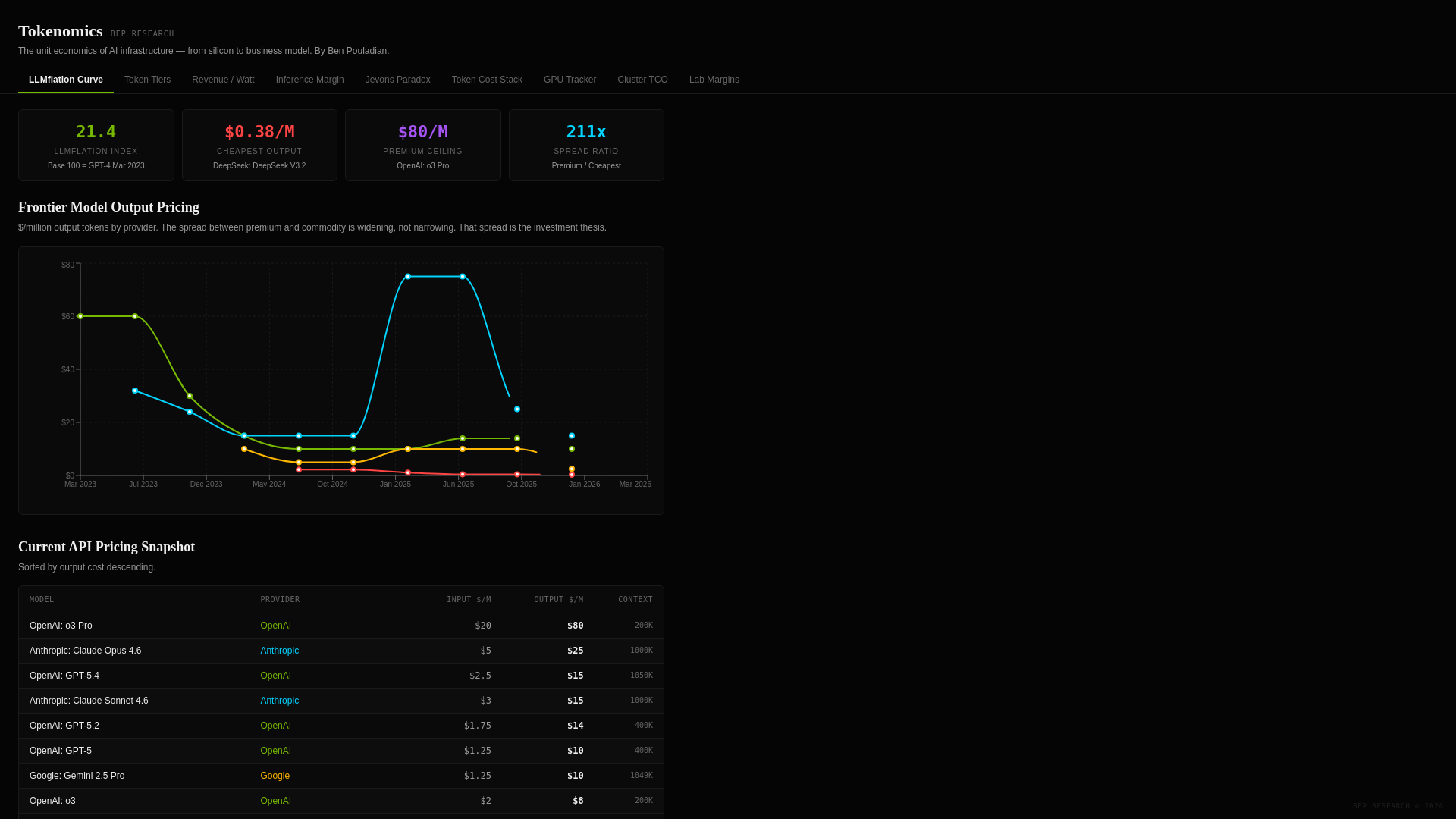Image resolution: width=1456 pixels, height=819 pixels.
Task: Sort by the OUTPUT $/M column header
Action: pyautogui.click(x=559, y=600)
